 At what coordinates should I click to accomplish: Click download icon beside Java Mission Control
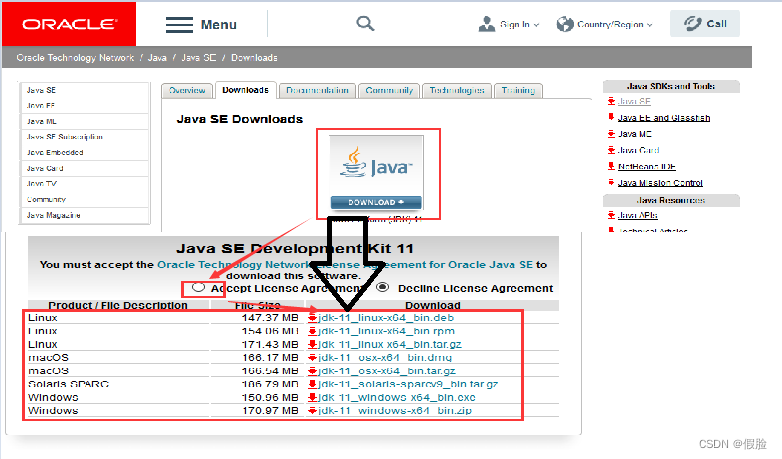[611, 183]
